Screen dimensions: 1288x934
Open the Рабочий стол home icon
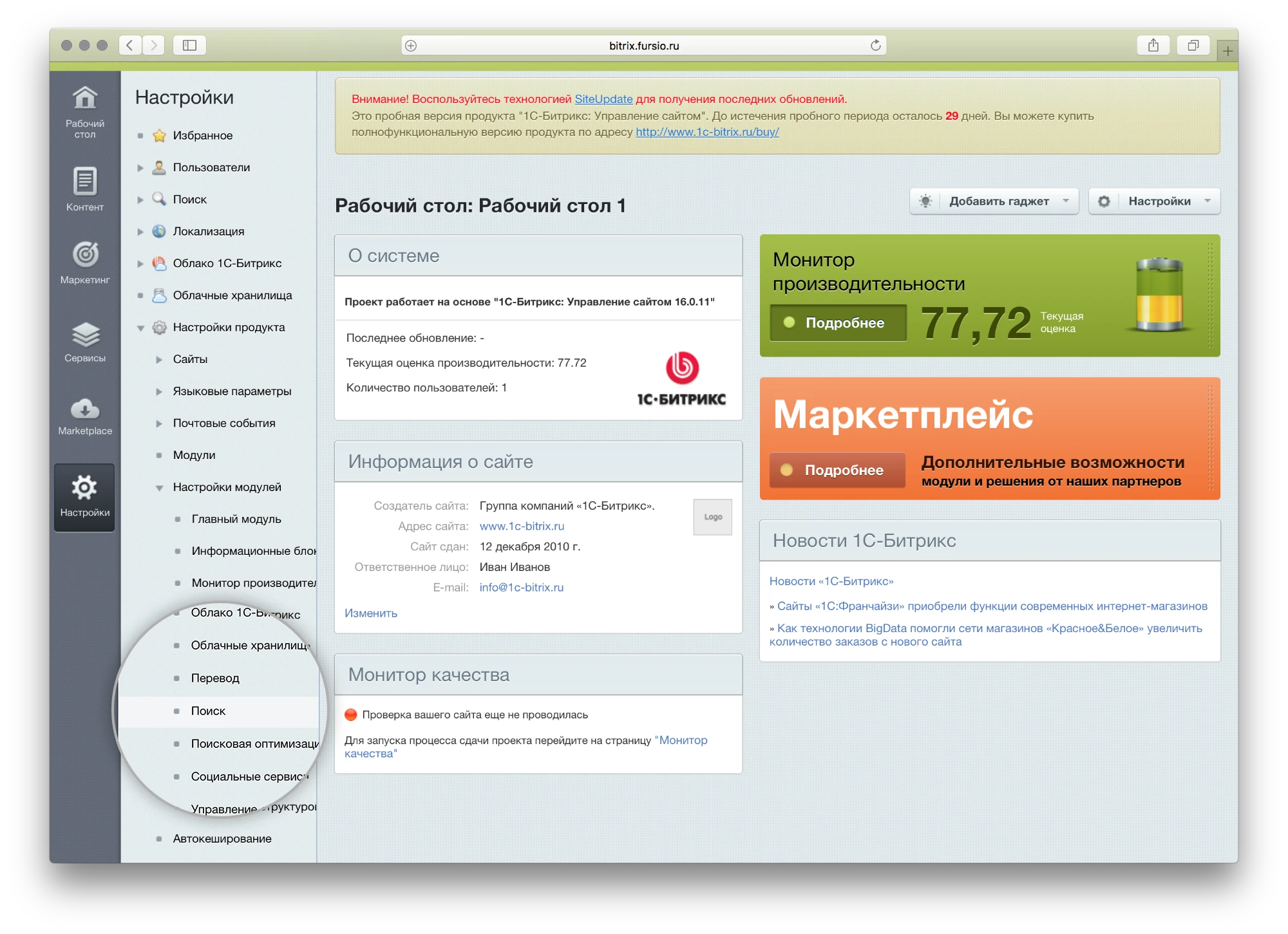(x=84, y=98)
